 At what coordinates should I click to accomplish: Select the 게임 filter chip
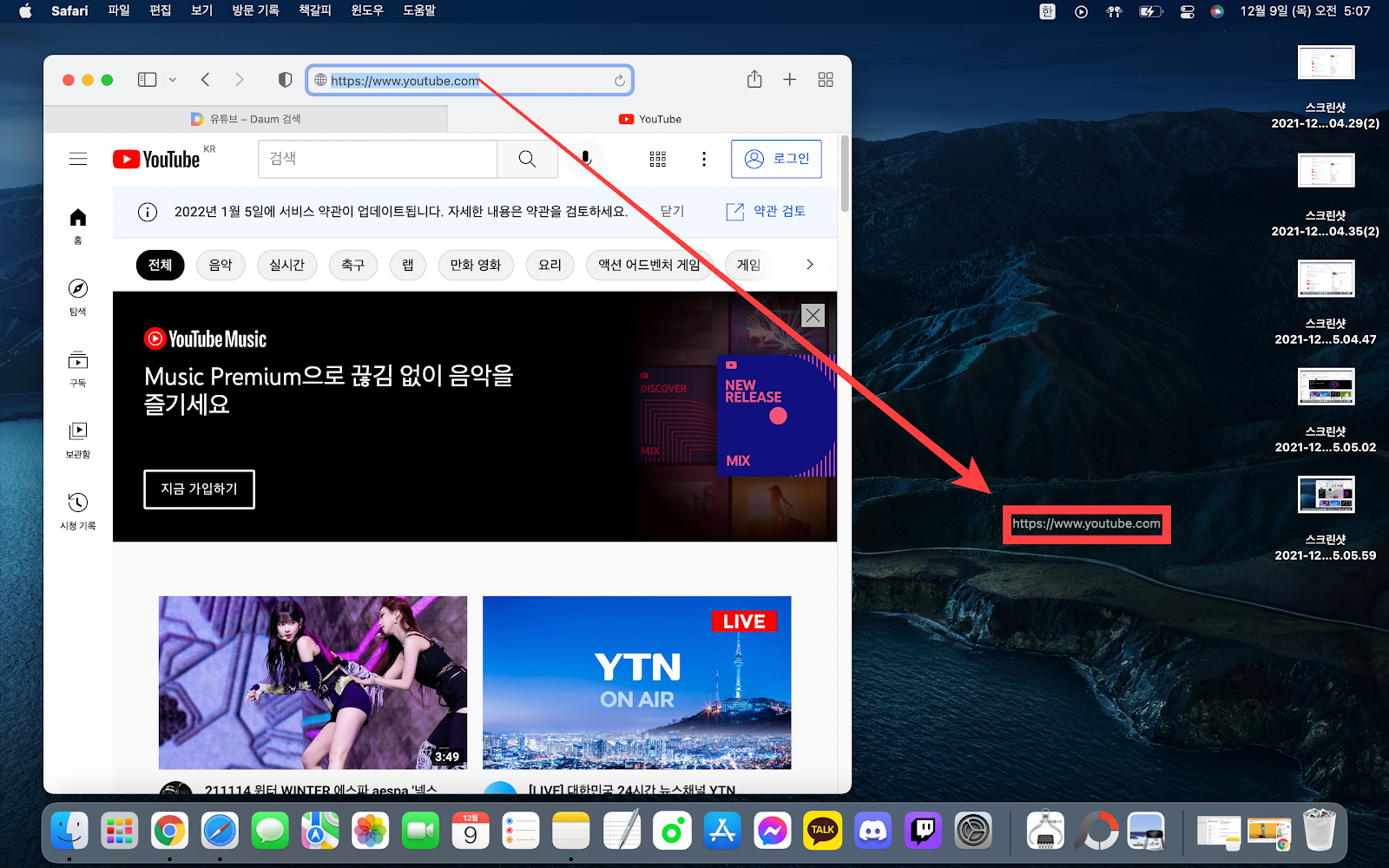748,265
